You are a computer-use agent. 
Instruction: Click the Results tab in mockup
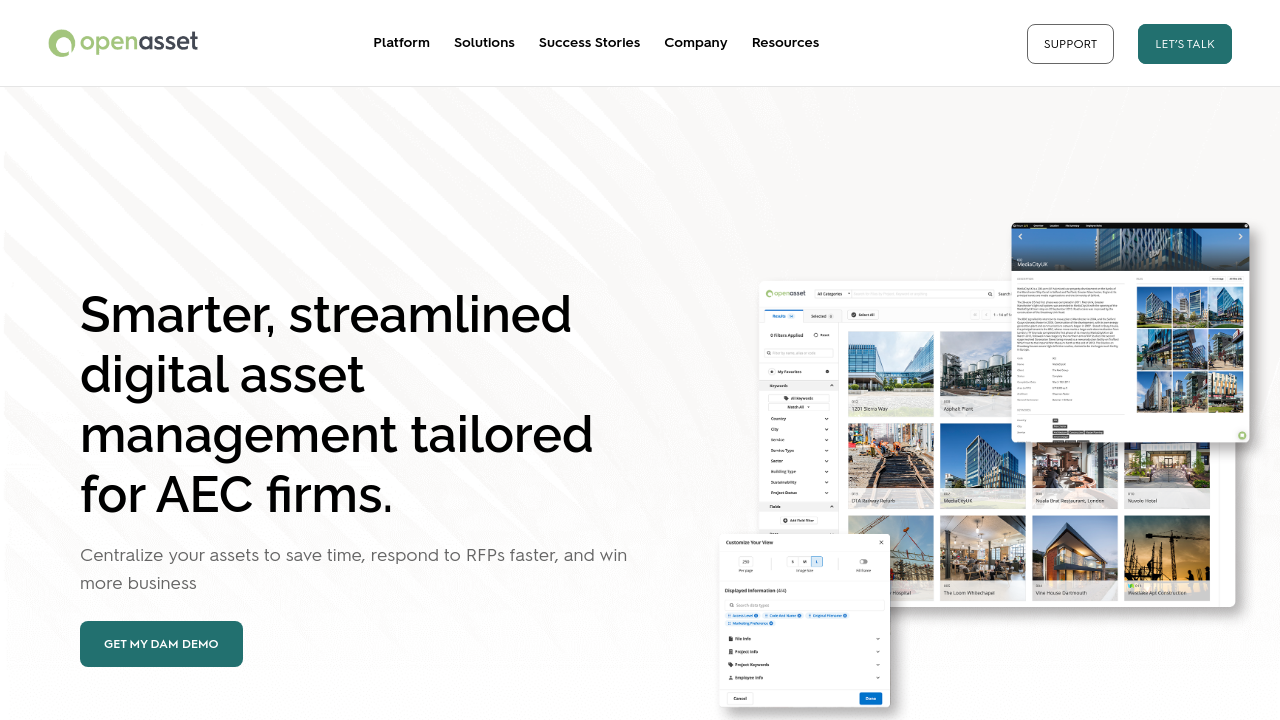[783, 316]
